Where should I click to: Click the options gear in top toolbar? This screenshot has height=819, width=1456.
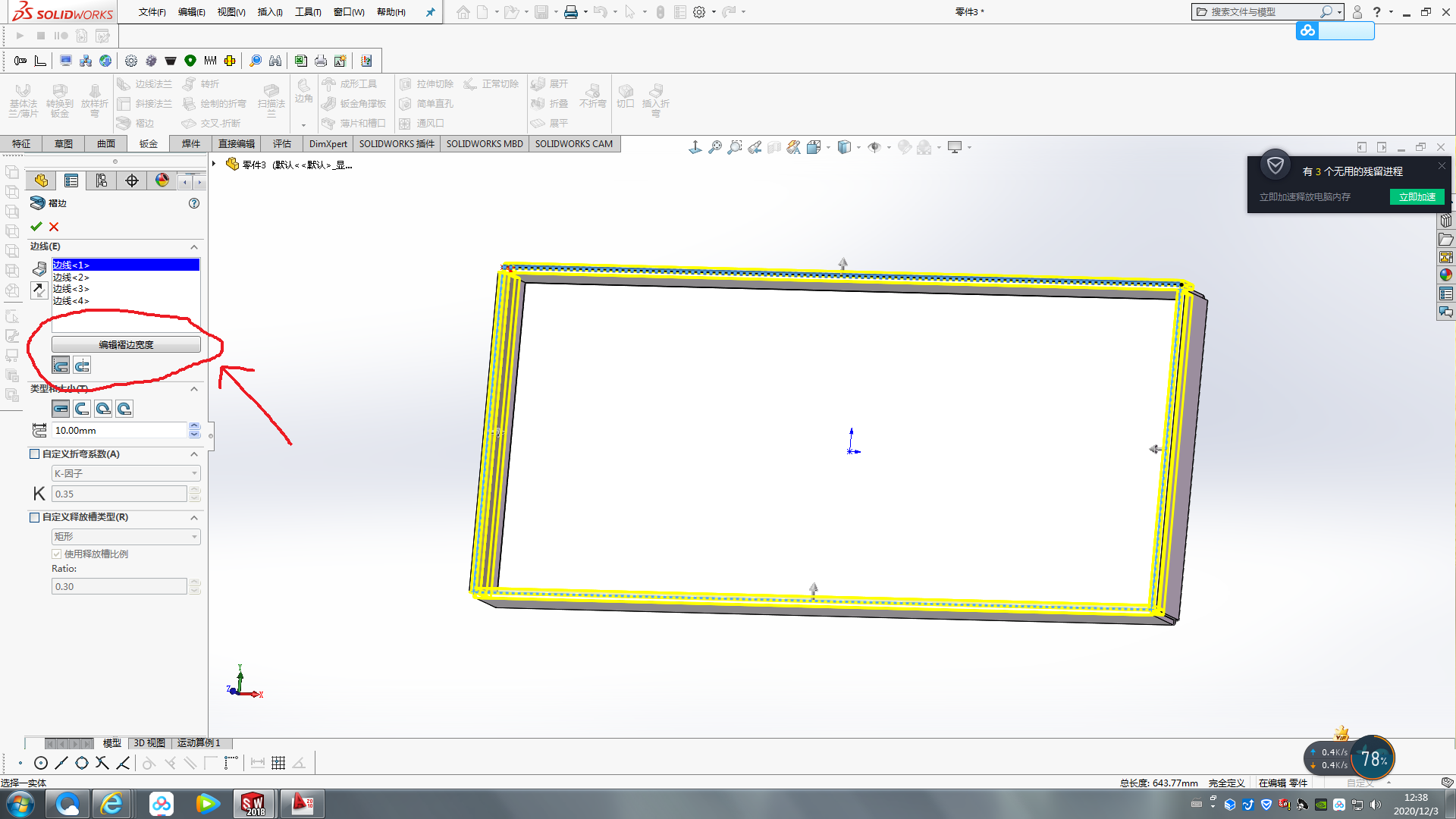pyautogui.click(x=699, y=12)
